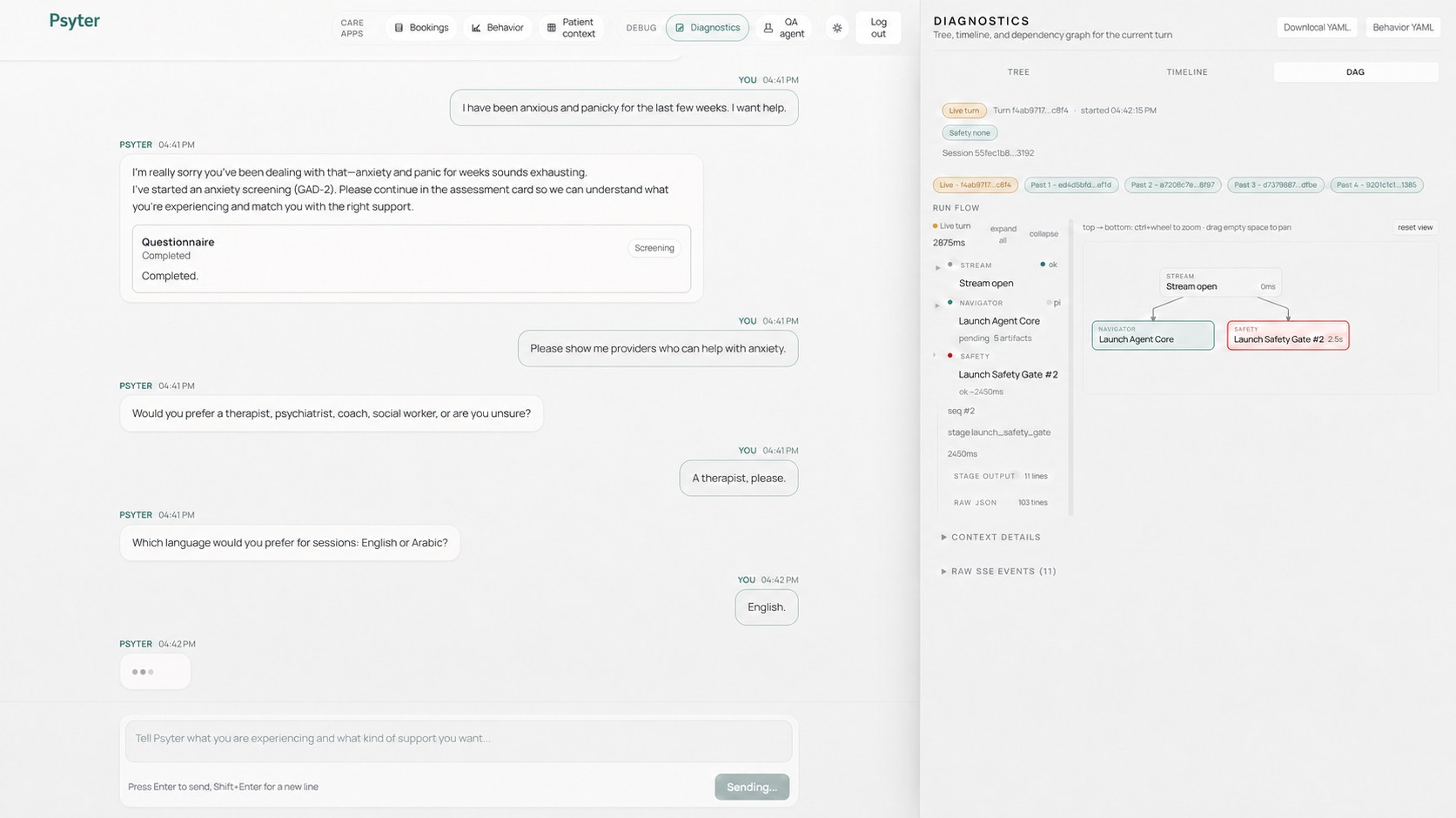Select the Live f4ab9717 turn chip
The height and width of the screenshot is (818, 1456).
[975, 184]
